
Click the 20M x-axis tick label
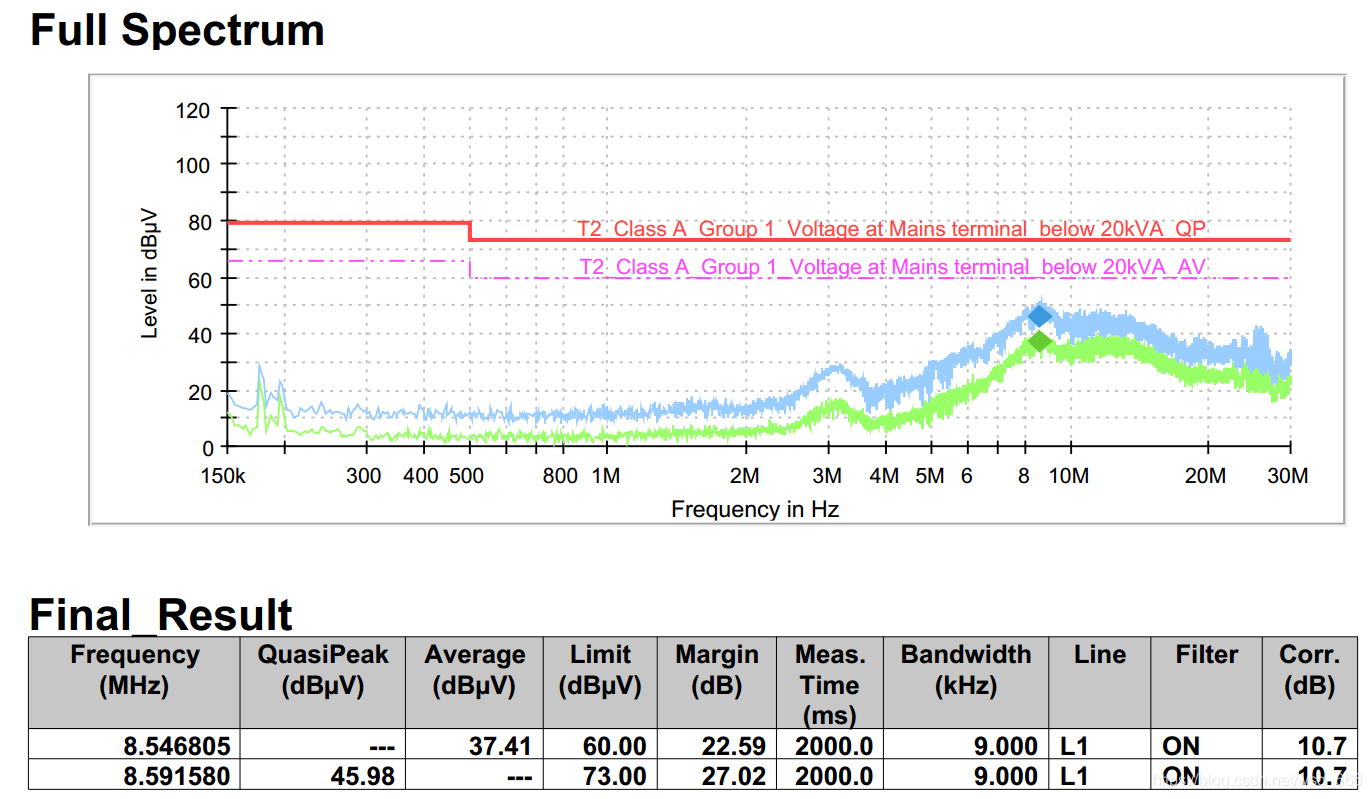pos(1205,476)
